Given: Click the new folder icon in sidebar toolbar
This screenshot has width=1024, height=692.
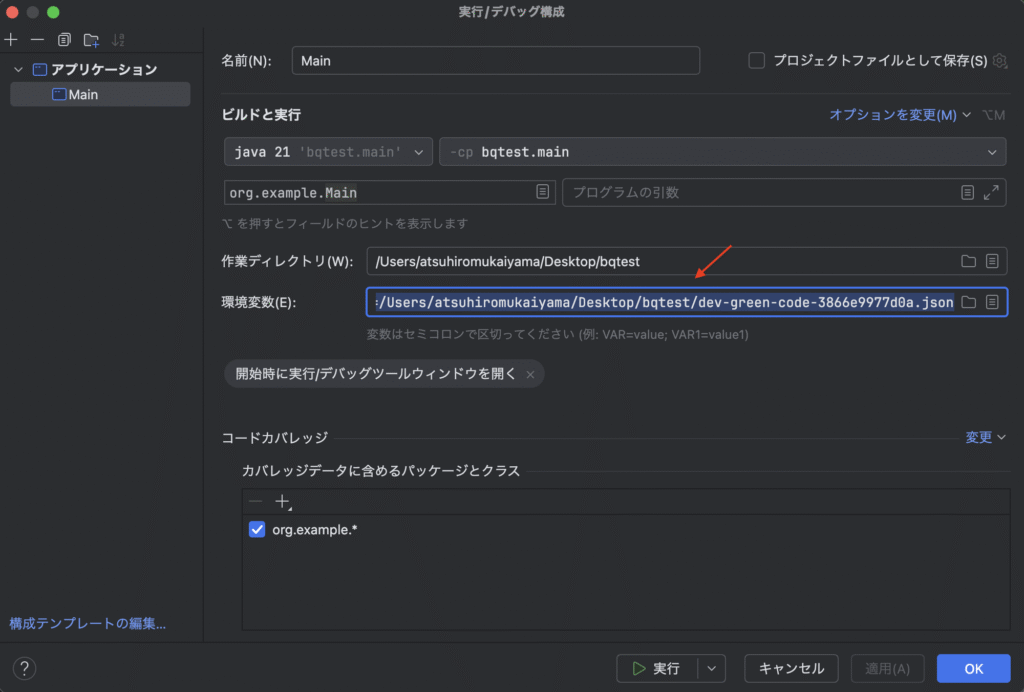Looking at the screenshot, I should pos(91,40).
